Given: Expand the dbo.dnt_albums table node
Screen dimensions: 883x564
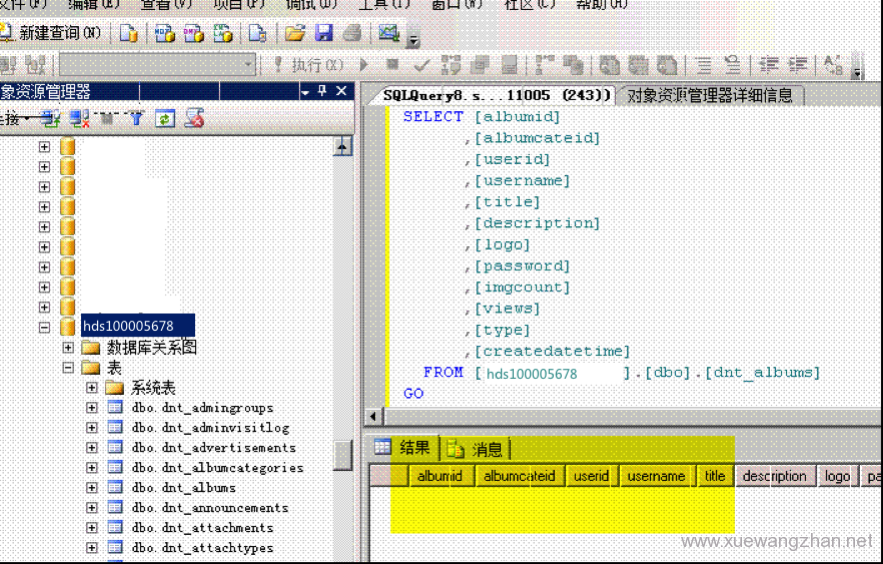Looking at the screenshot, I should (x=92, y=488).
